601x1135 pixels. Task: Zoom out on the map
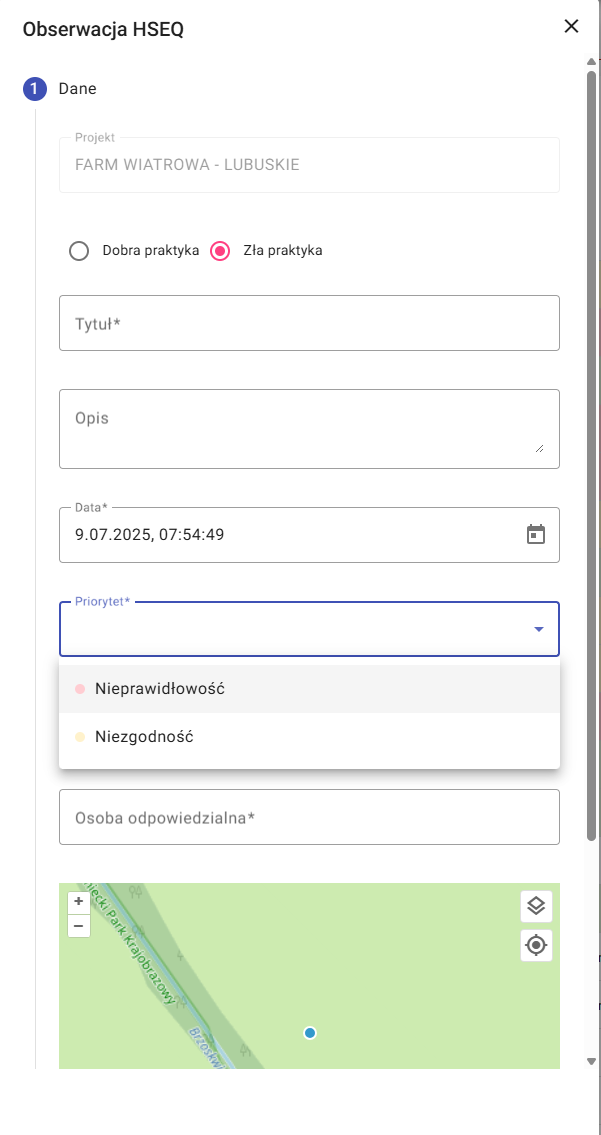click(79, 925)
